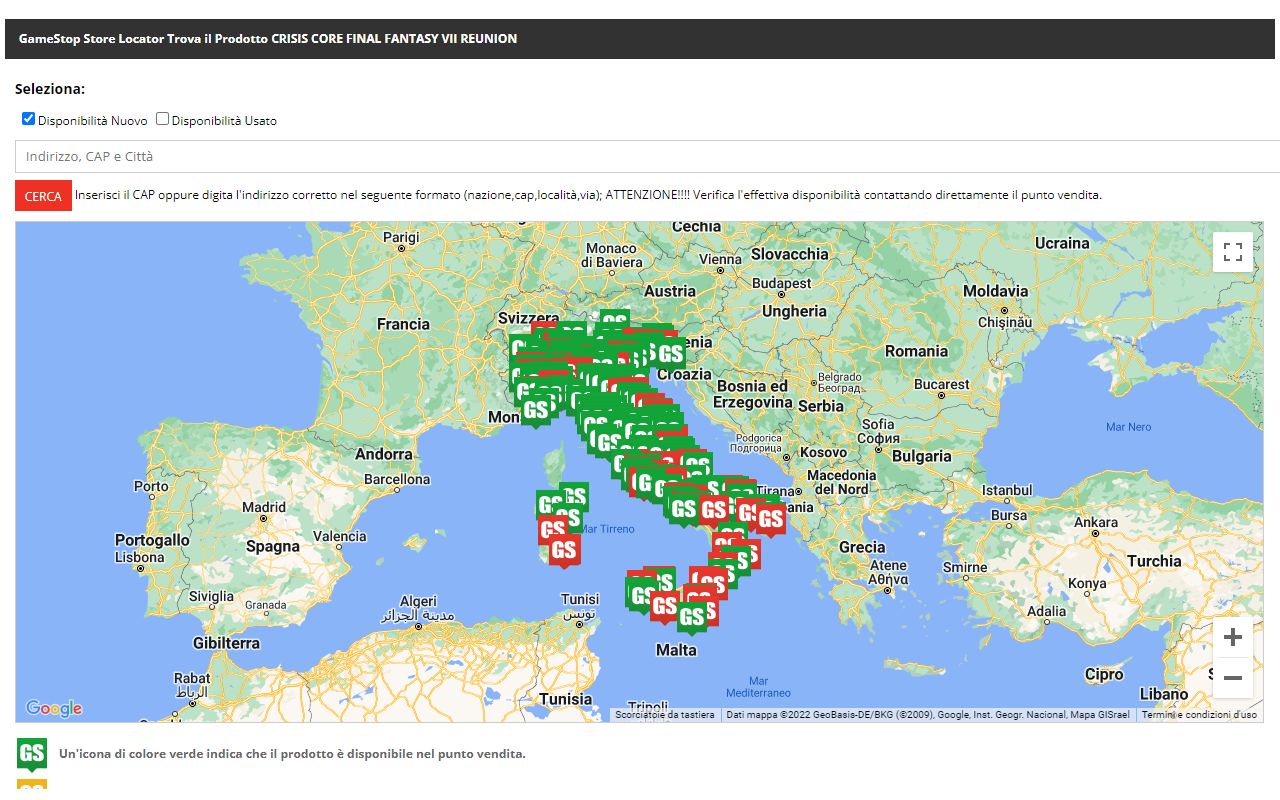
Task: Select green GS marker in southern Sicily
Action: coord(691,617)
